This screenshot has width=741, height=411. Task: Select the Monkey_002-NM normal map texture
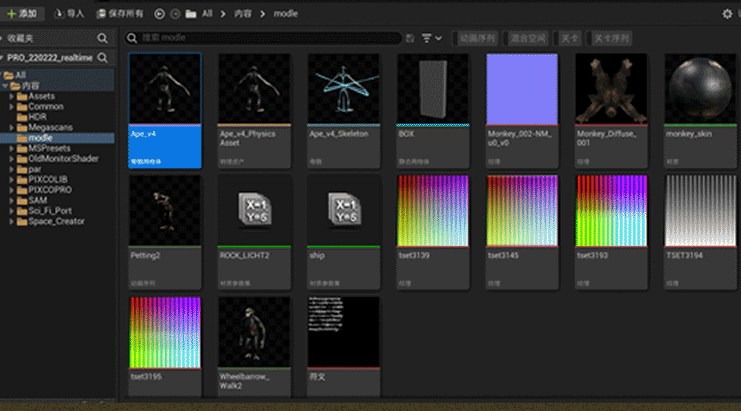click(x=522, y=110)
